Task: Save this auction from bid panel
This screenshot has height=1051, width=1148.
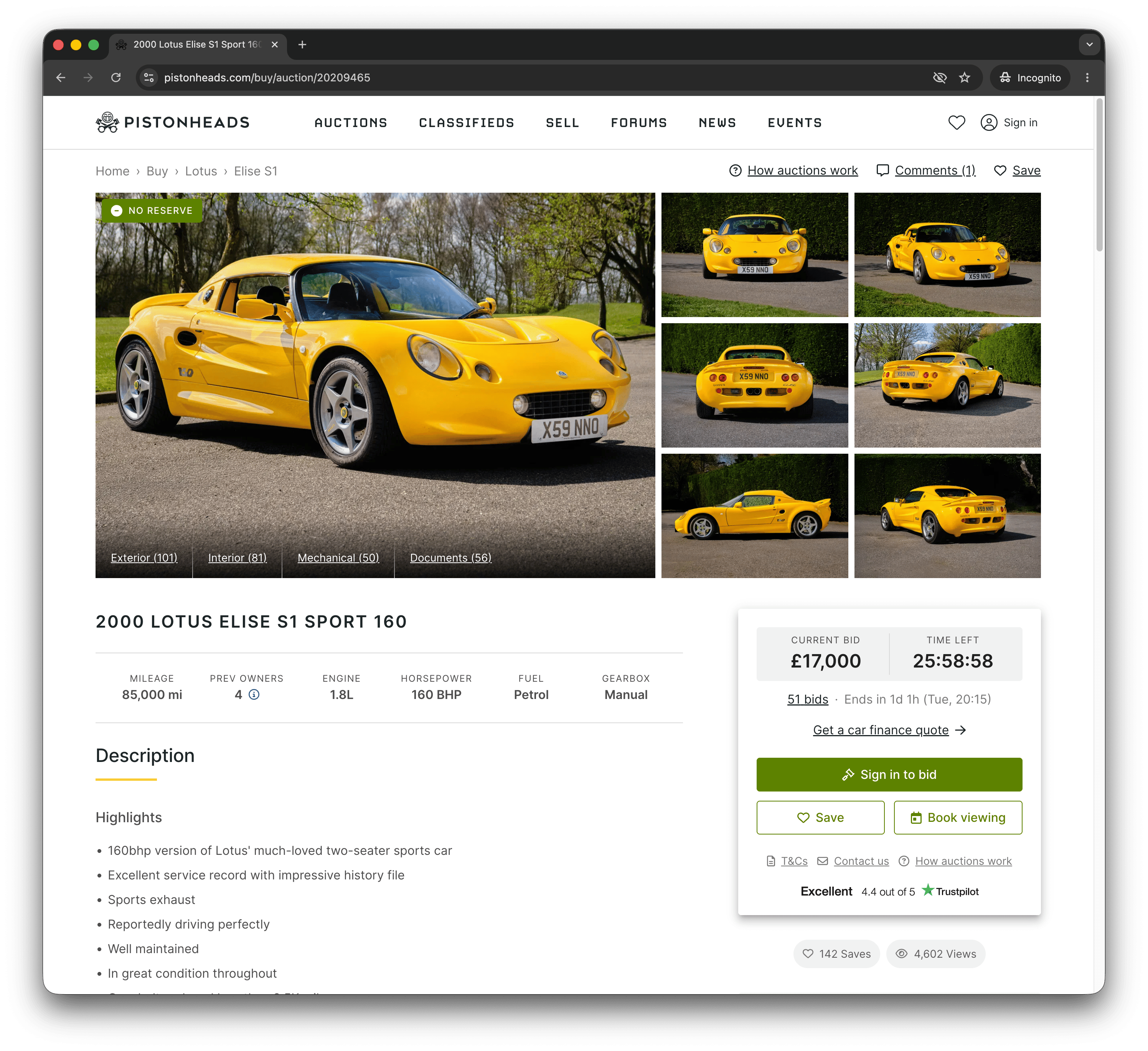Action: (x=820, y=818)
